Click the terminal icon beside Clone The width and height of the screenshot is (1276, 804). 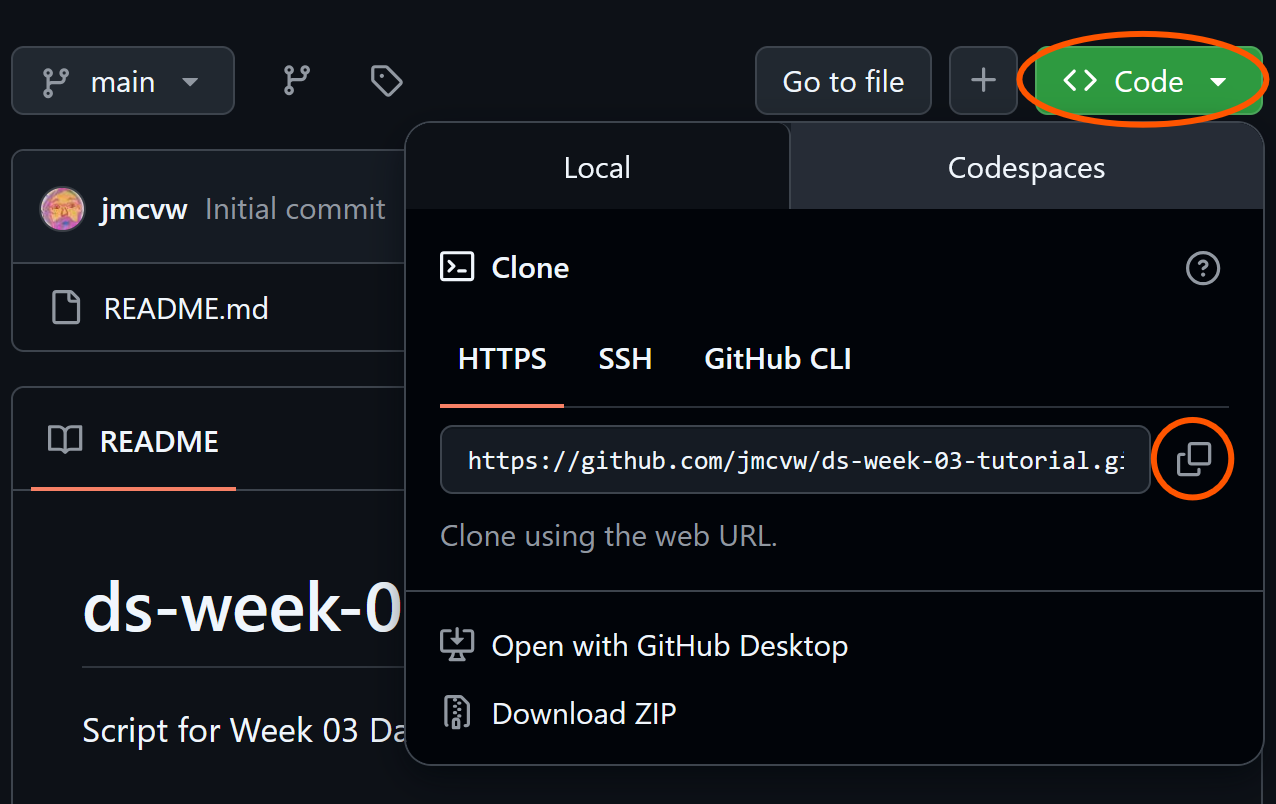tap(457, 267)
